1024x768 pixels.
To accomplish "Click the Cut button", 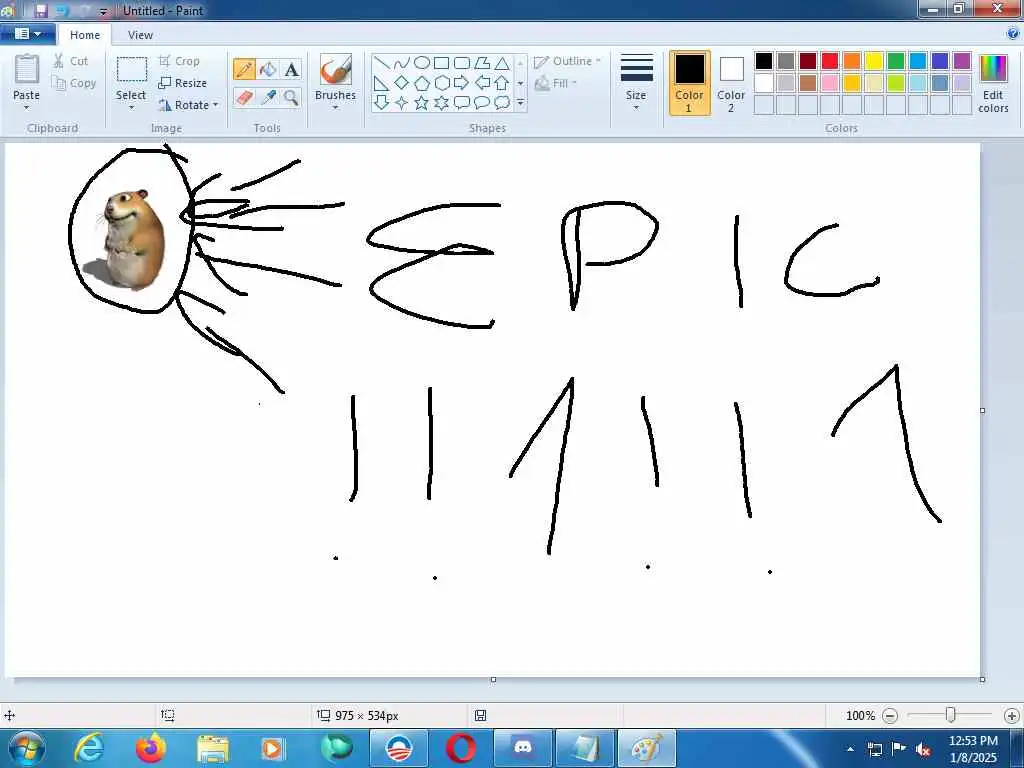I will coord(71,61).
